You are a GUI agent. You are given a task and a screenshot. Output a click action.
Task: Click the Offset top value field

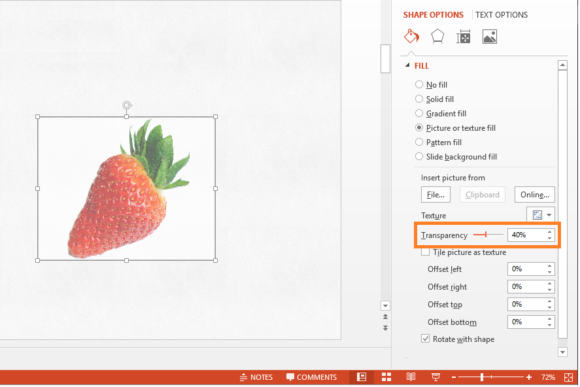[x=526, y=304]
